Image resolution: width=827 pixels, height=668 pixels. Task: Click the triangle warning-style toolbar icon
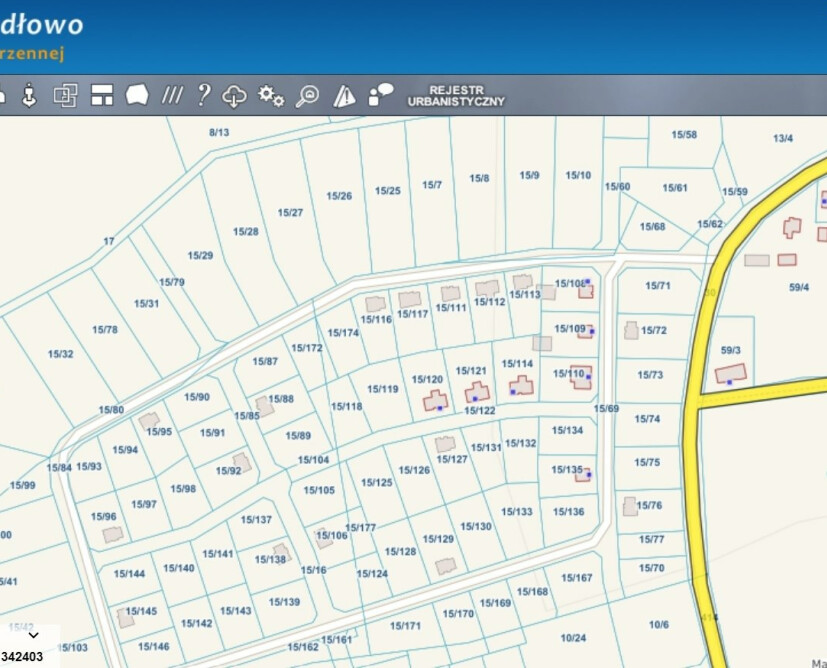tap(344, 96)
